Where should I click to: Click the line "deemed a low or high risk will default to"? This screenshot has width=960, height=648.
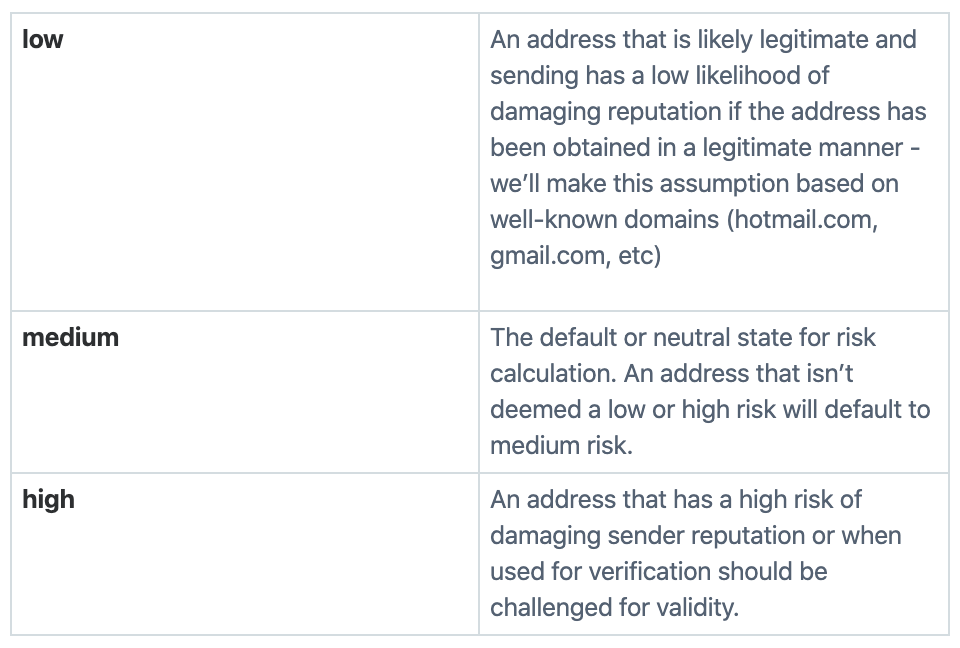click(710, 410)
